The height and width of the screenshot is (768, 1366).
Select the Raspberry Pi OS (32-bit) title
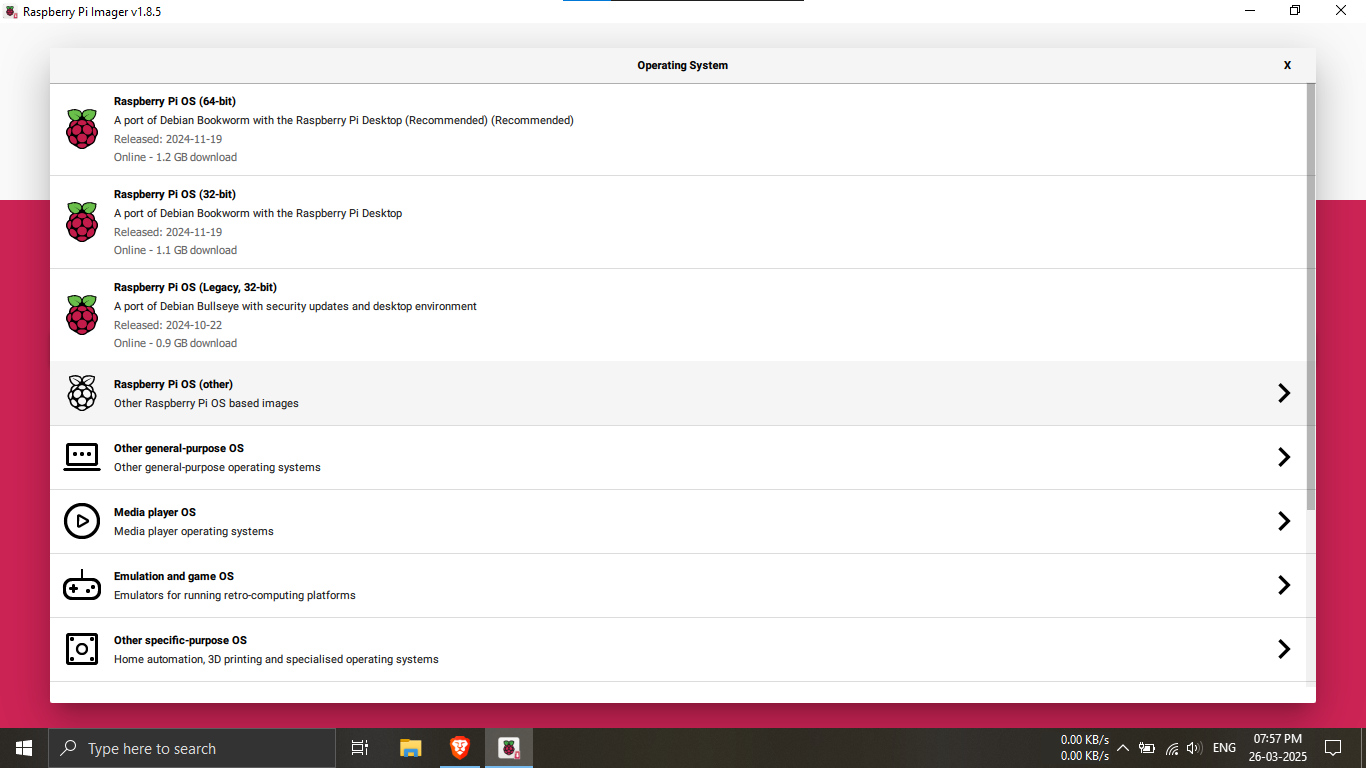pyautogui.click(x=175, y=194)
